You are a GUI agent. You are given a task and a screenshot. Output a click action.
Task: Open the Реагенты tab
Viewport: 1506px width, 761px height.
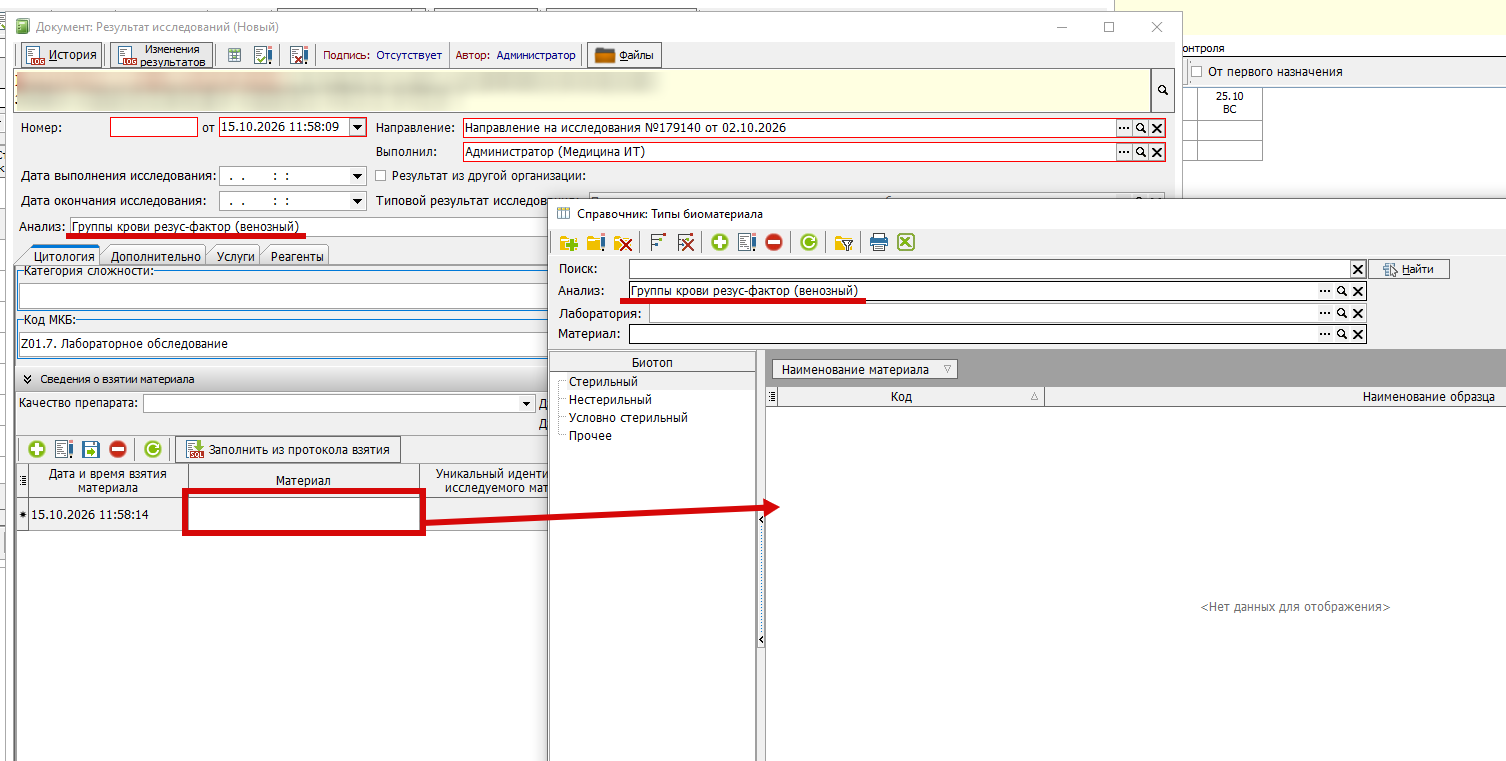coord(297,256)
